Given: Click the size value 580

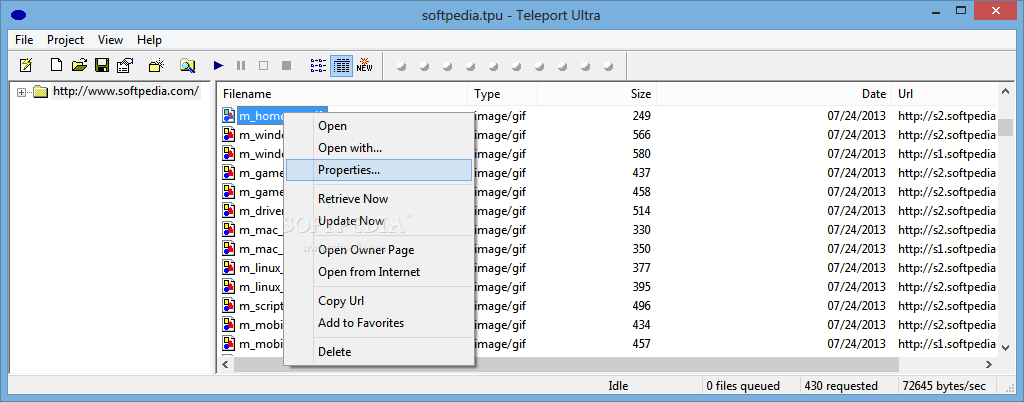Looking at the screenshot, I should (641, 154).
